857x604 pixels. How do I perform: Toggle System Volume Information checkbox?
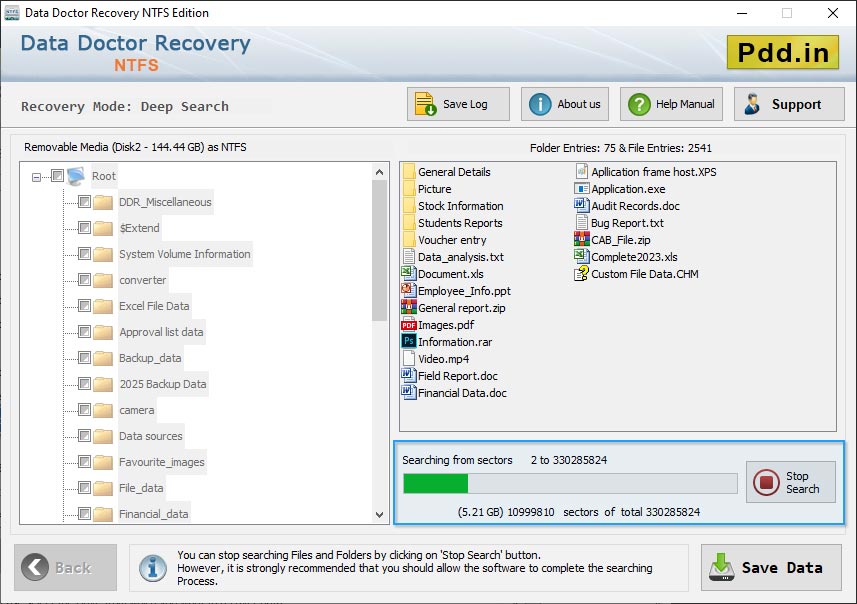tap(84, 254)
